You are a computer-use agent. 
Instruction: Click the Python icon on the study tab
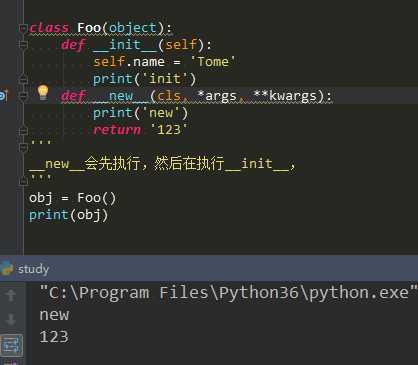click(x=6, y=269)
